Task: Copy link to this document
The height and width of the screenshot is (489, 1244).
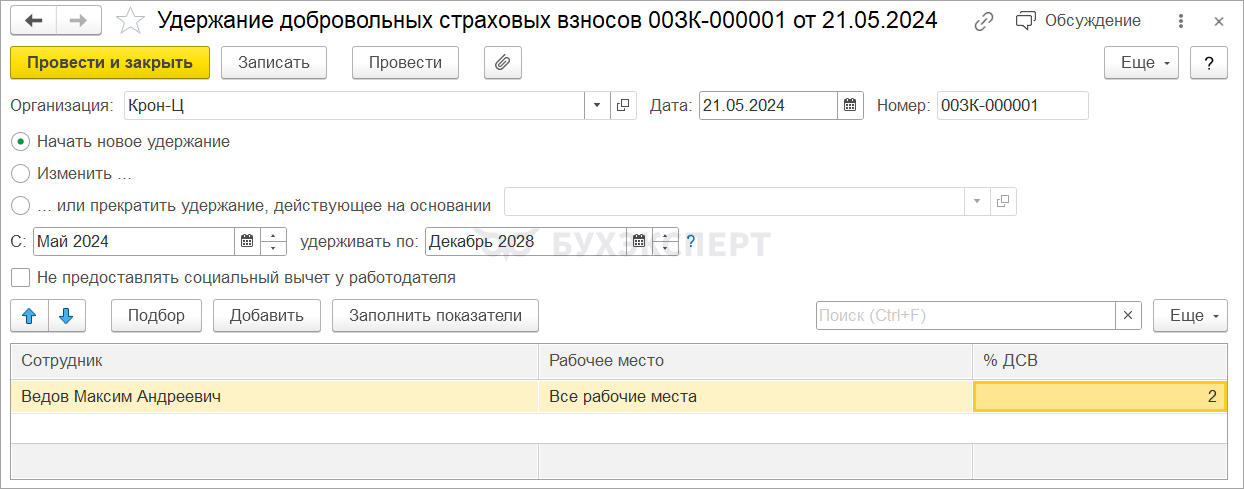Action: 985,21
